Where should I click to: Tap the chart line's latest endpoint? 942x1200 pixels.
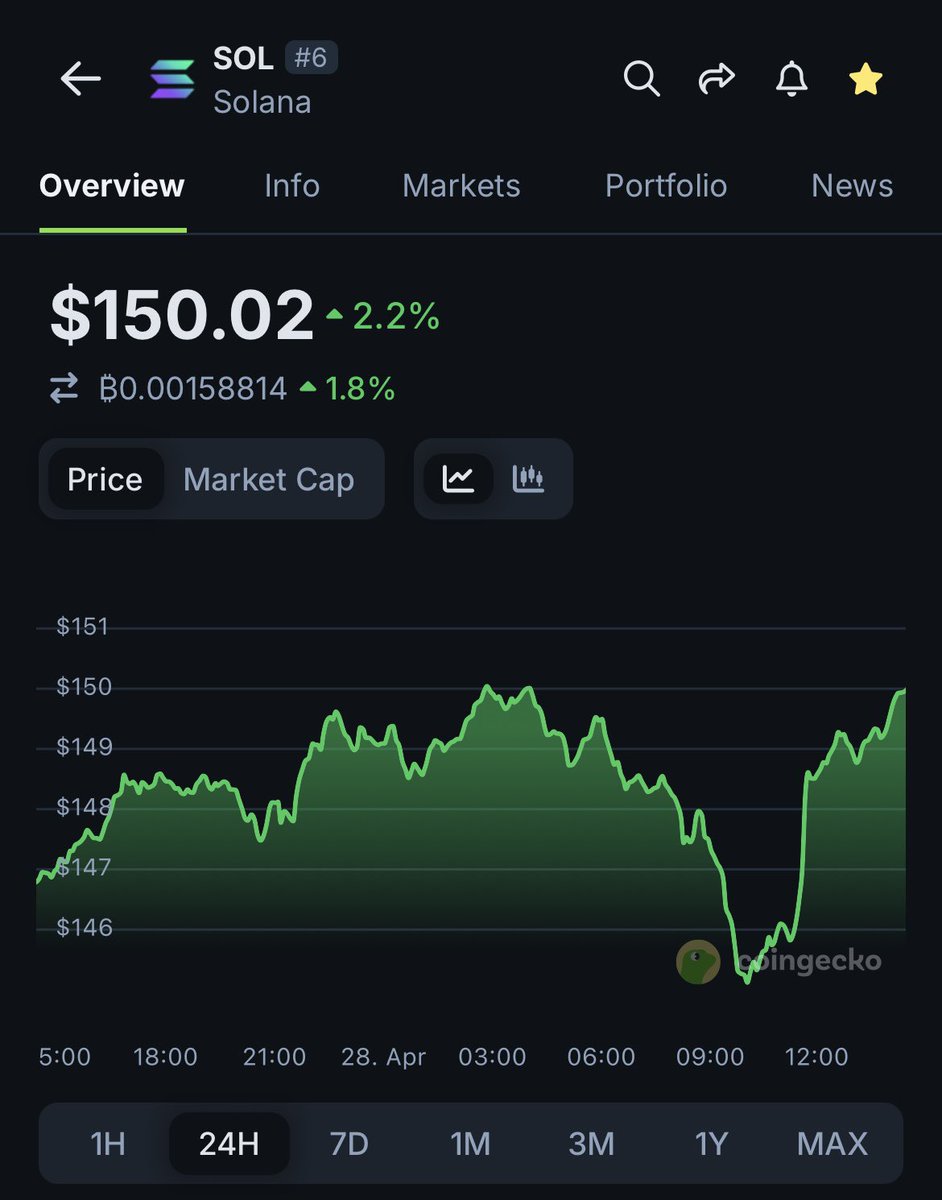(x=903, y=690)
